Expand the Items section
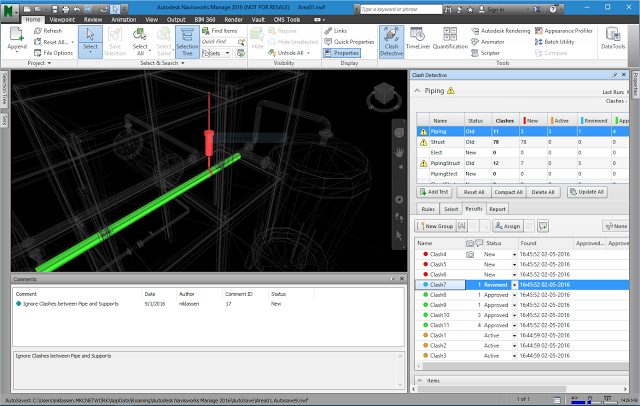640x406 pixels. point(420,381)
